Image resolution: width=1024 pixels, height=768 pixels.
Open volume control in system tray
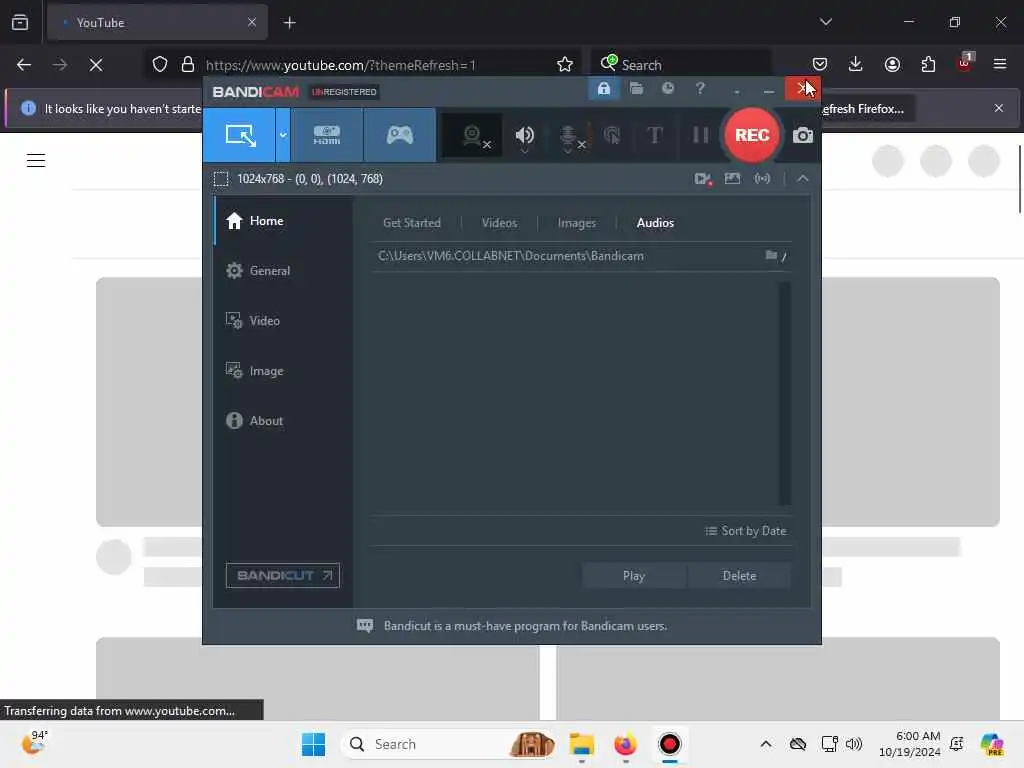click(x=854, y=744)
